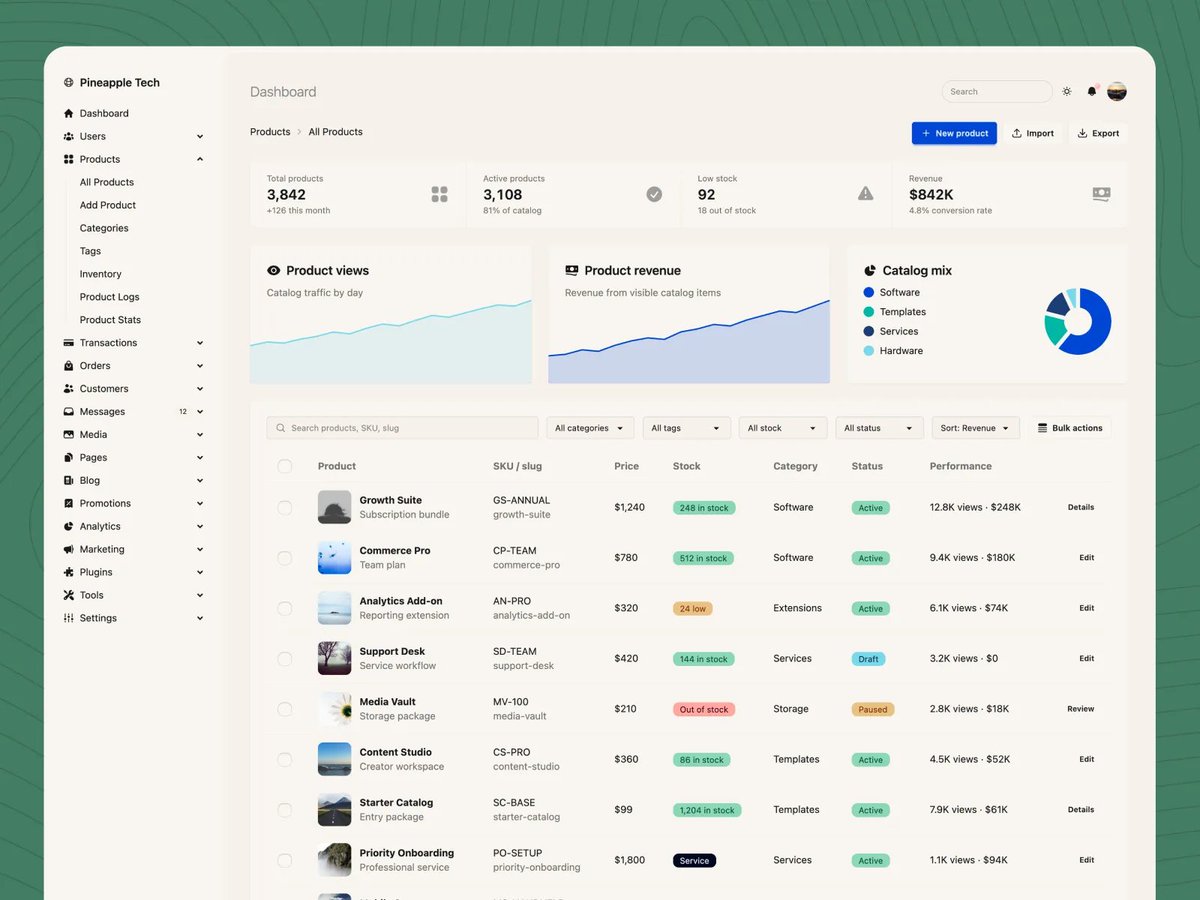Image resolution: width=1200 pixels, height=900 pixels.
Task: Click the Templates legend color dot
Action: tap(868, 312)
